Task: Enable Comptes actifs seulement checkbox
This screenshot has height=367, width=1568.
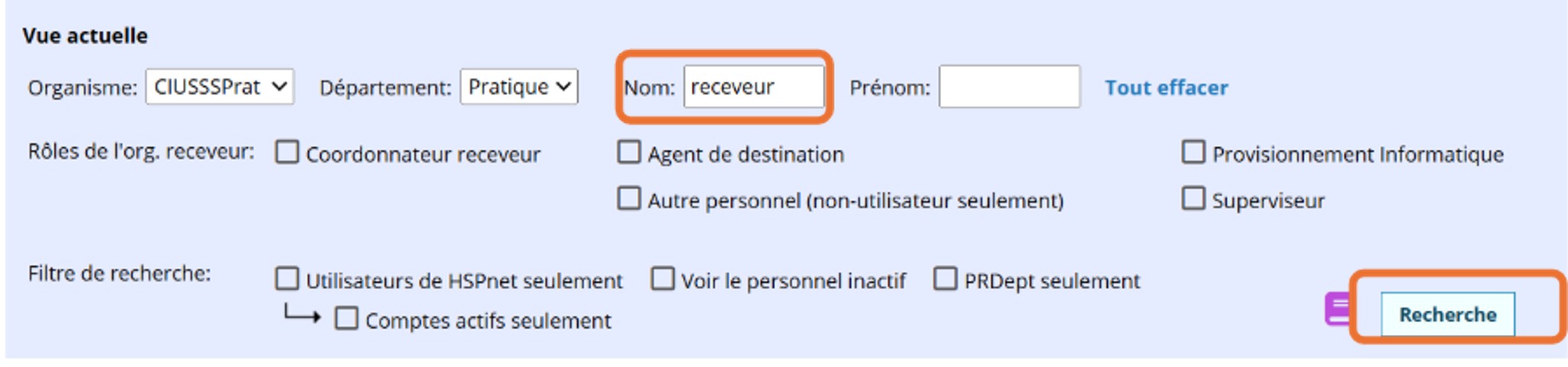Action: coord(347,319)
